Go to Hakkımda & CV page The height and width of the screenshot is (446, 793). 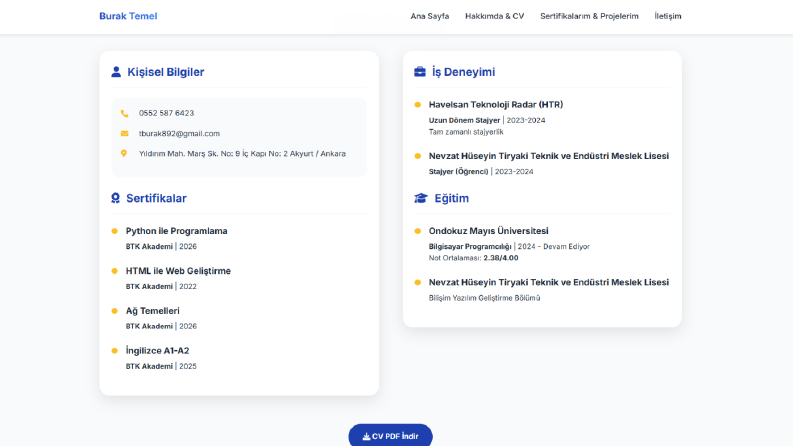tap(495, 16)
